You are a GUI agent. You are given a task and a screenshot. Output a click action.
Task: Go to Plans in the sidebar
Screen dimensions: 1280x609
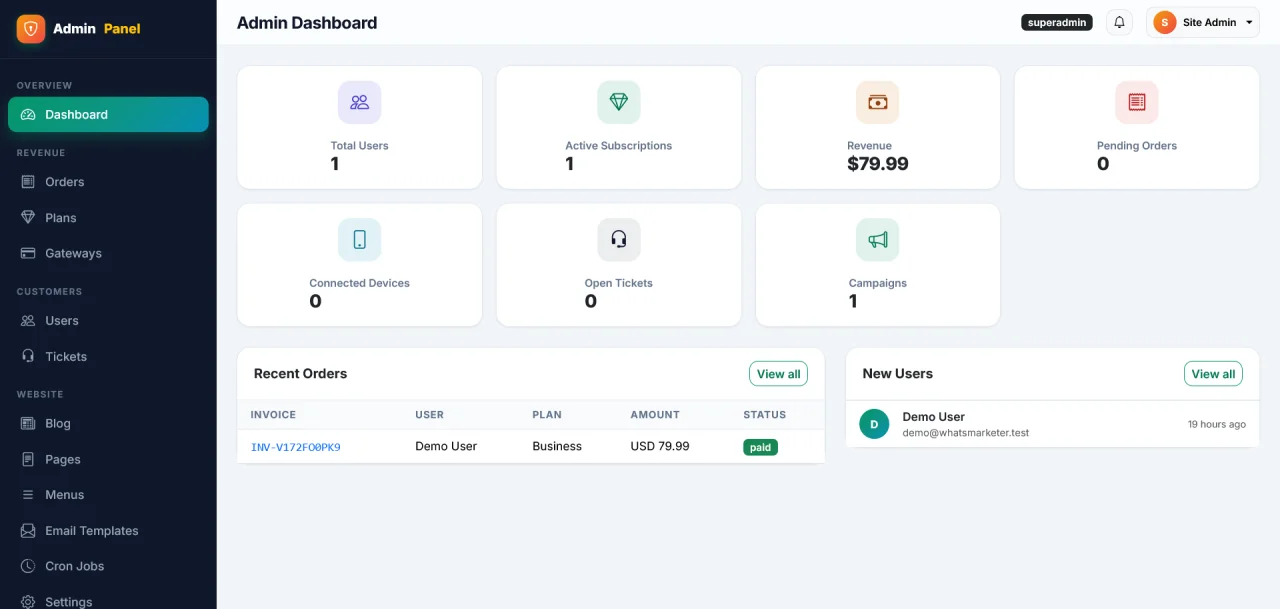[x=108, y=217]
